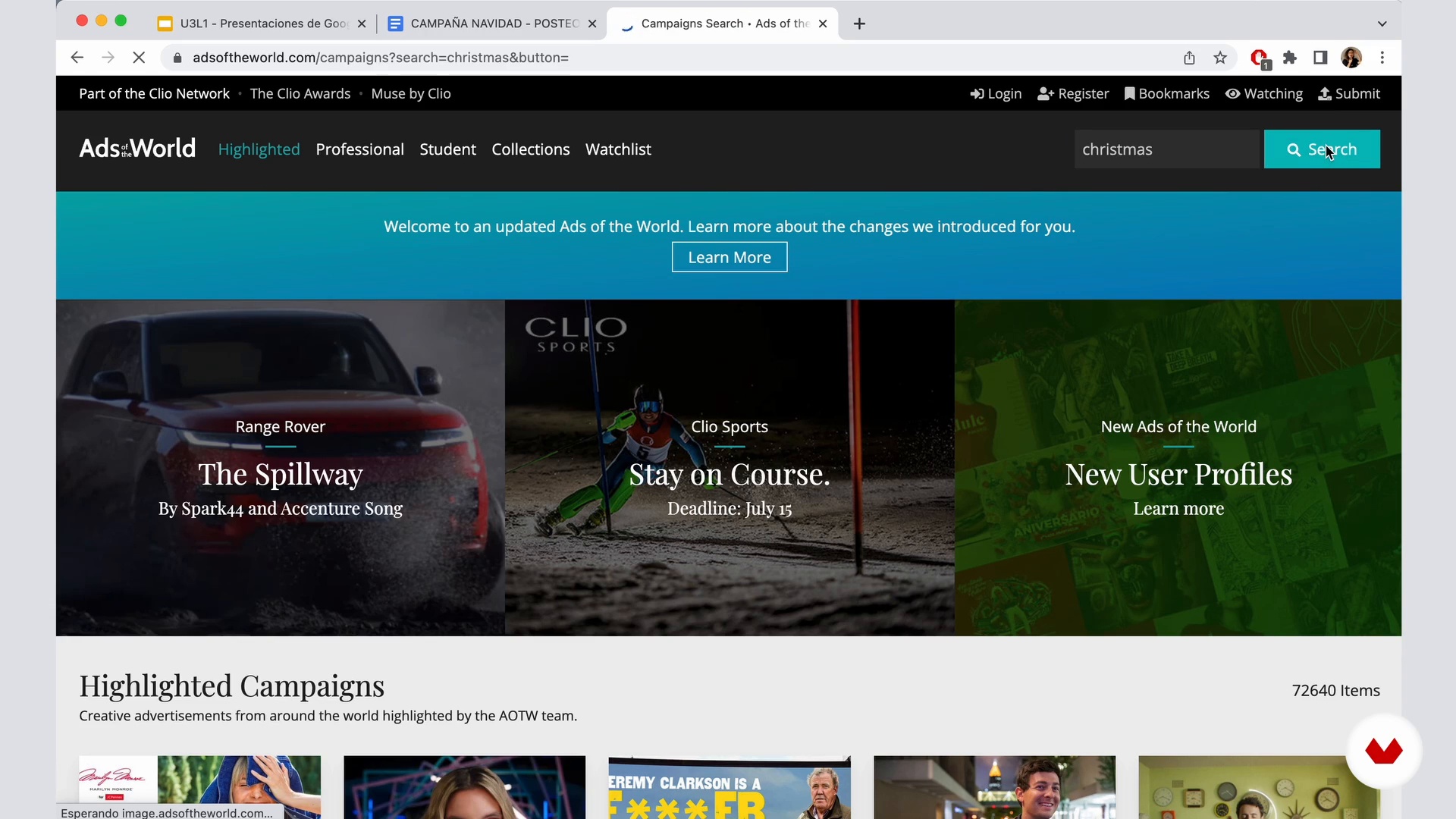The image size is (1456, 819).
Task: Open the Professional section
Action: [x=359, y=149]
